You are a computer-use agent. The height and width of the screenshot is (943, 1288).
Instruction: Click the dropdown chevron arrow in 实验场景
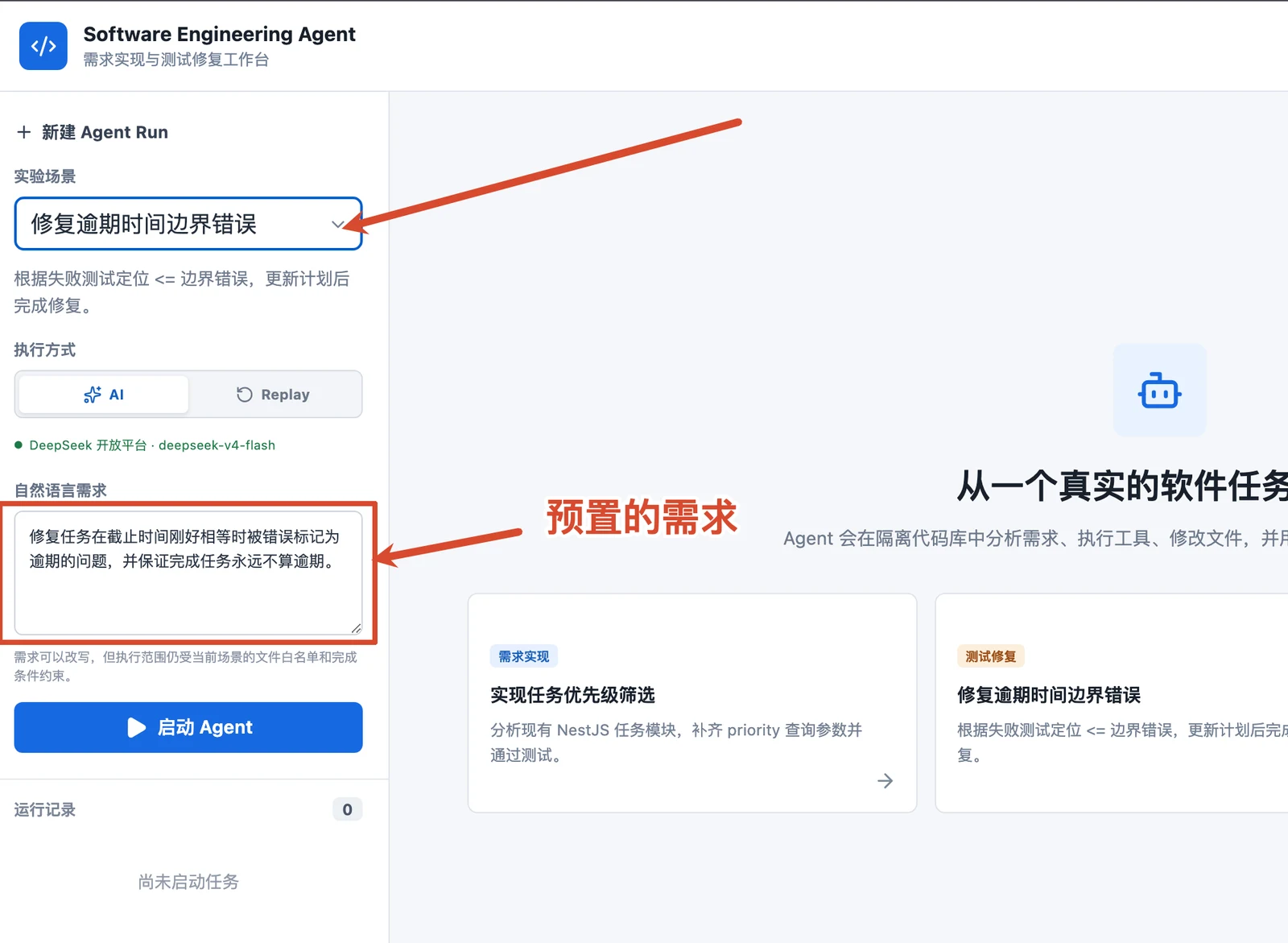338,225
